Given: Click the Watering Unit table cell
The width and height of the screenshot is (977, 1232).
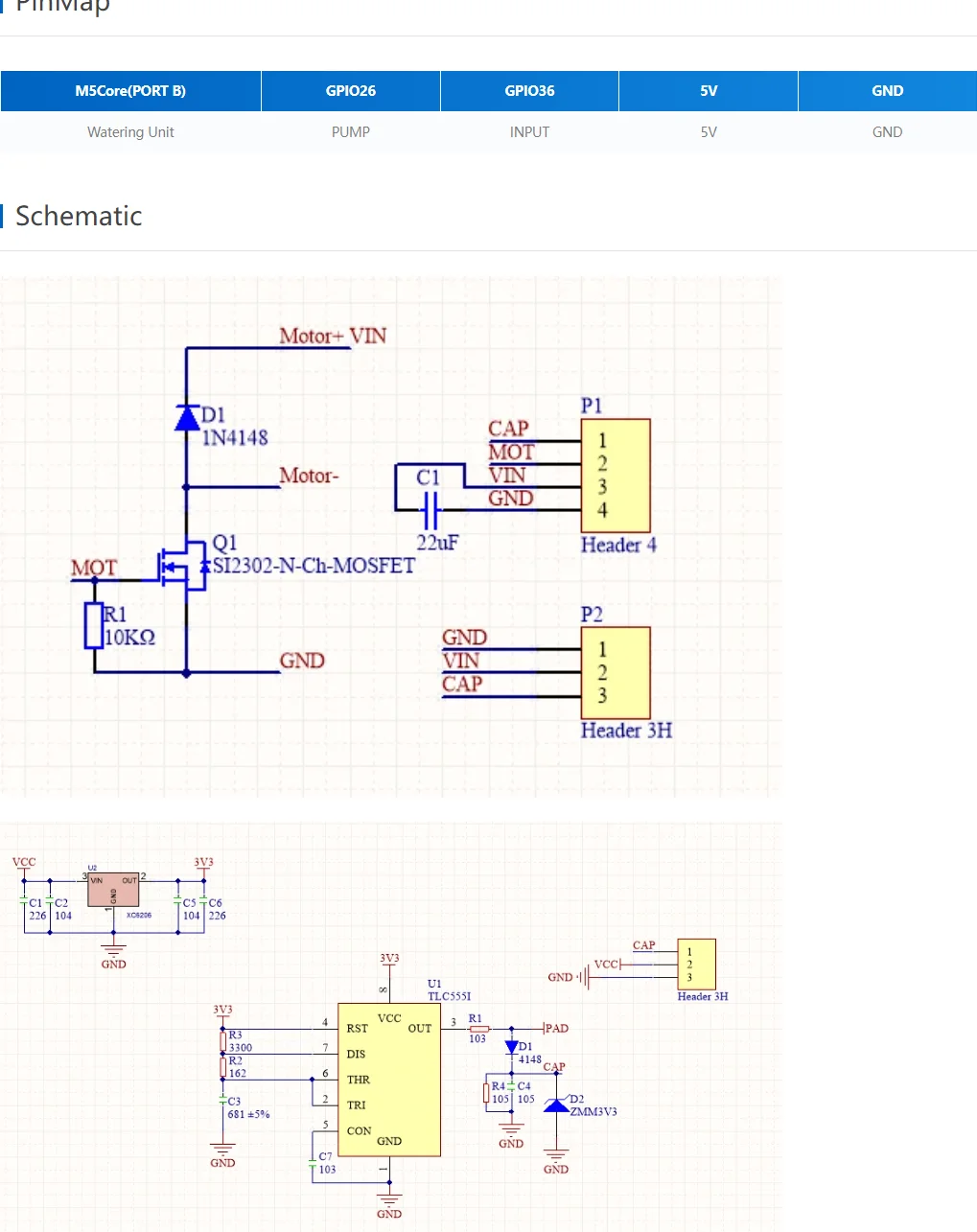Looking at the screenshot, I should [x=130, y=132].
